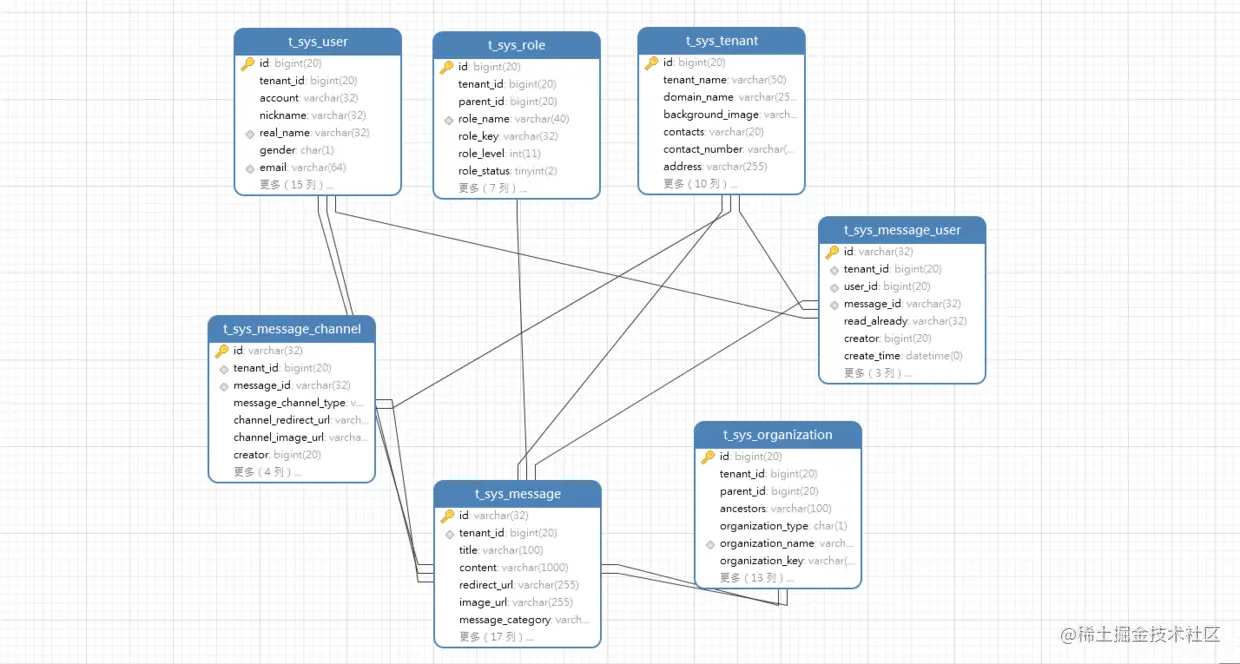1240x664 pixels.
Task: Expand the 更多（13 列）row in t_sys_organization
Action: point(756,578)
